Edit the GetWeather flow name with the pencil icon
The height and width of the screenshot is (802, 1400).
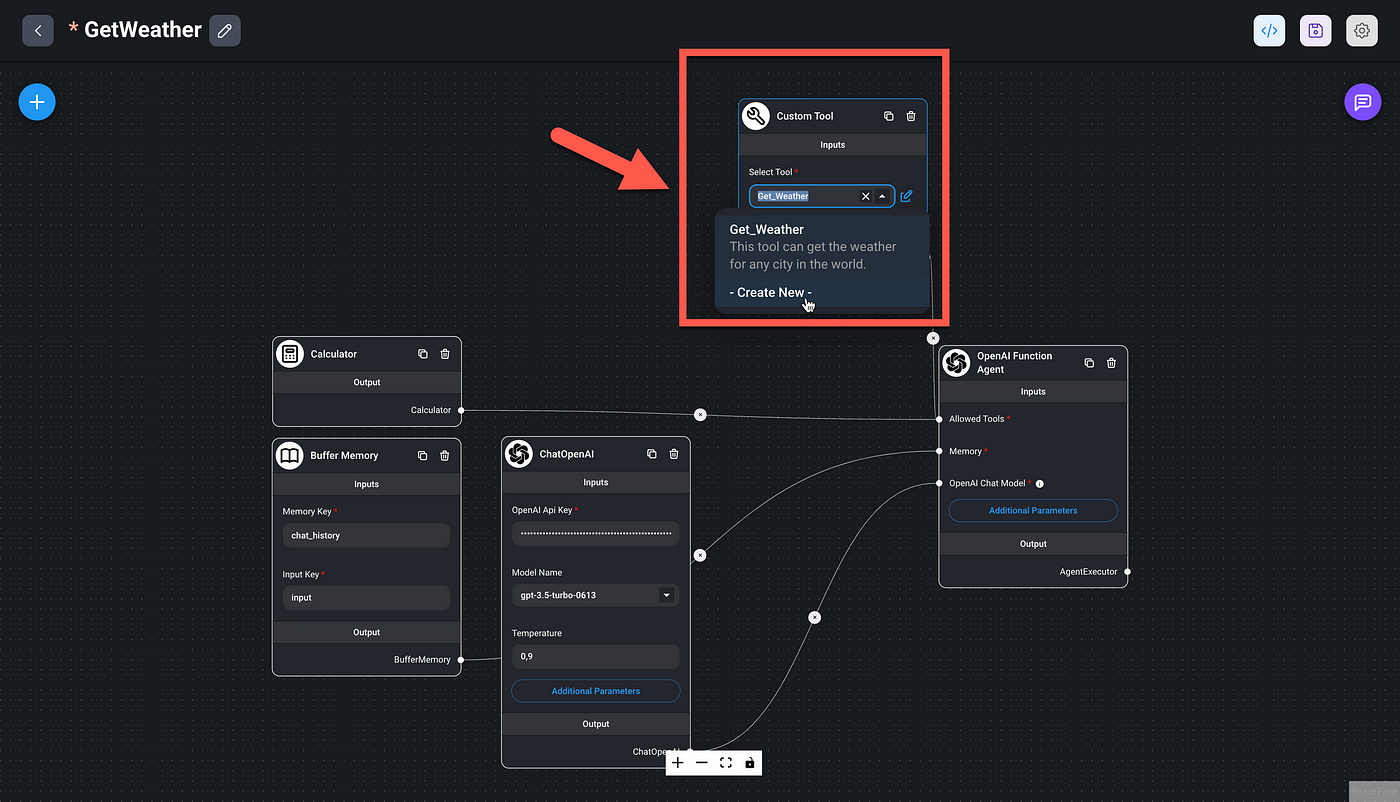[x=225, y=31]
